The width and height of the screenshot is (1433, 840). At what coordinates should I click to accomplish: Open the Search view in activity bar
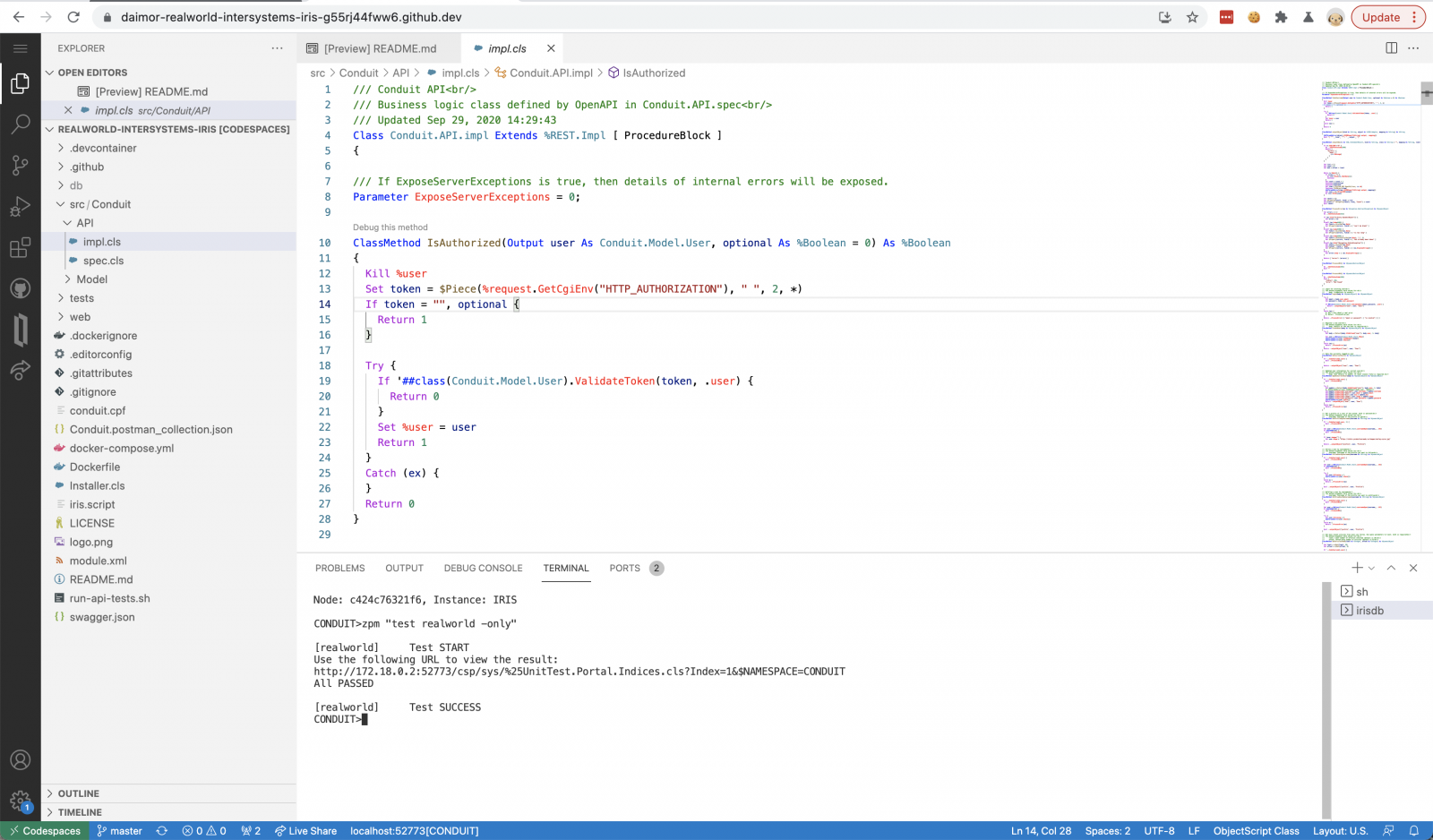20,124
